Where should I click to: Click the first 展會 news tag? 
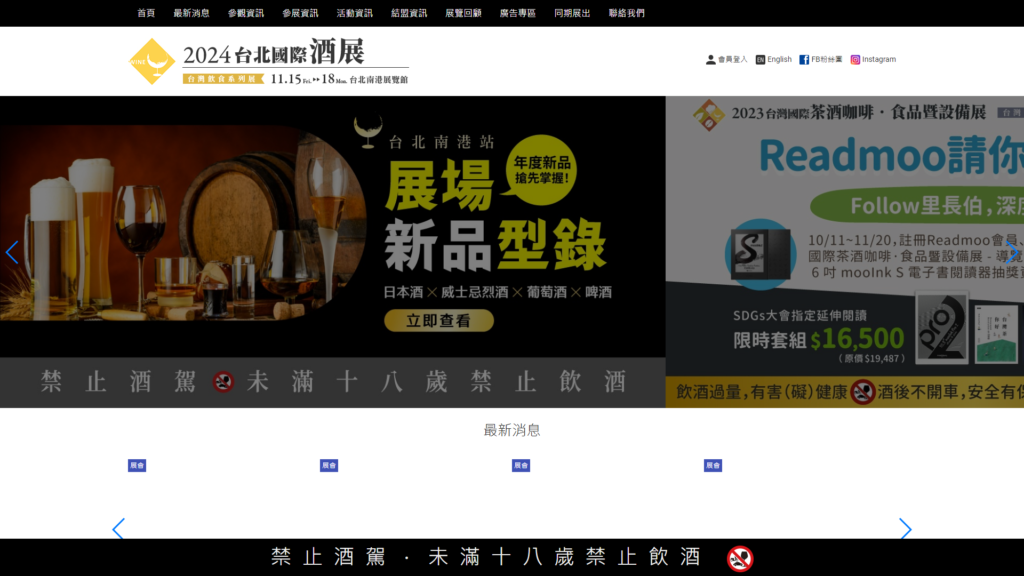pyautogui.click(x=137, y=466)
